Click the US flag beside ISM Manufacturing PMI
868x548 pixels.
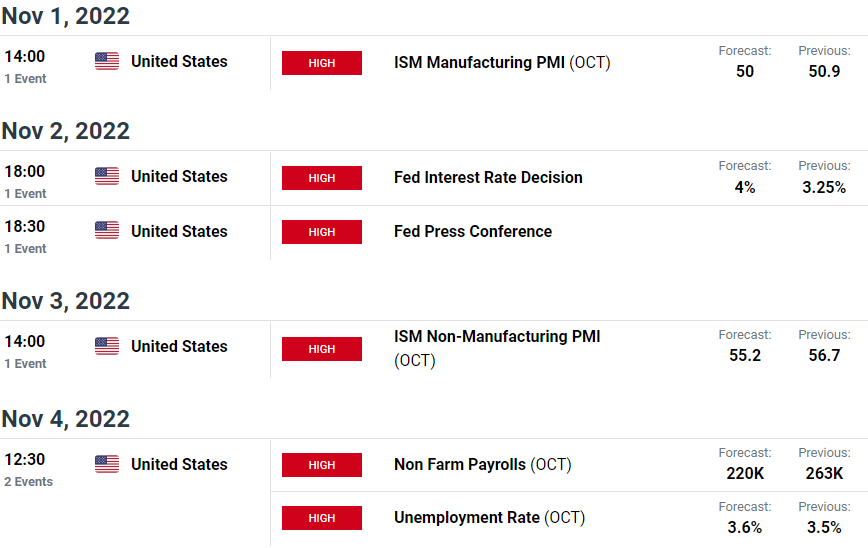[107, 61]
